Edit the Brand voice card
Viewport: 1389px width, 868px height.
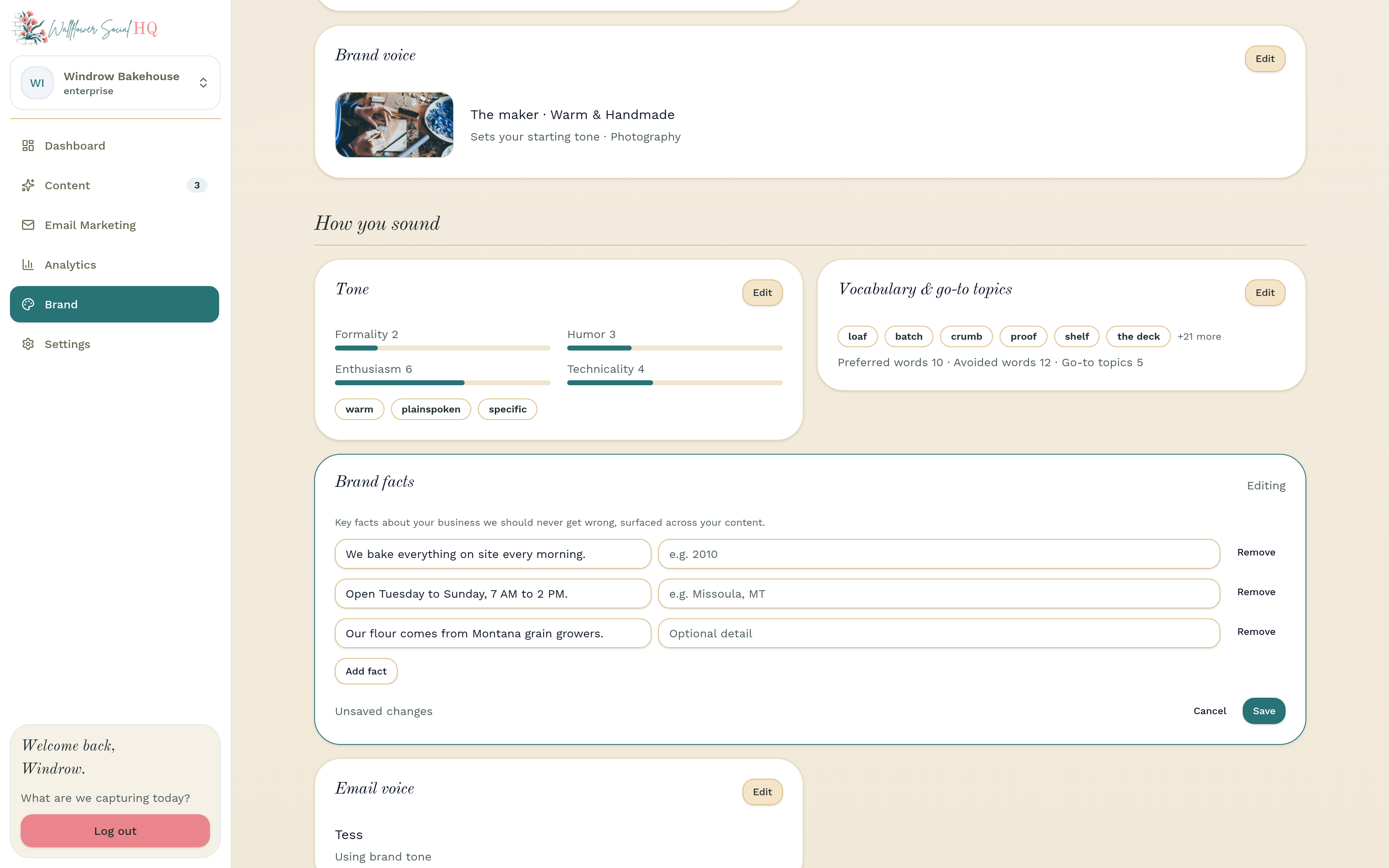pyautogui.click(x=1265, y=59)
